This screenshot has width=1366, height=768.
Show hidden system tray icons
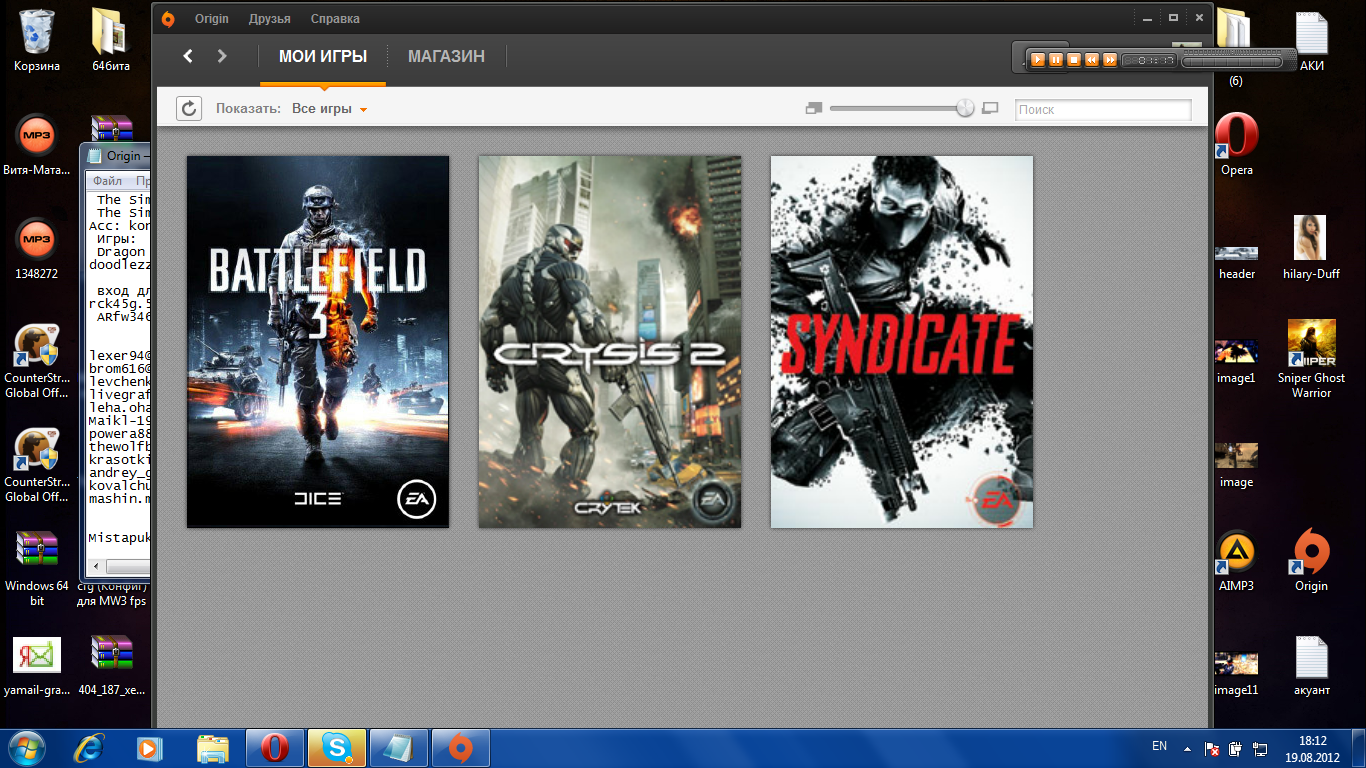(1187, 748)
